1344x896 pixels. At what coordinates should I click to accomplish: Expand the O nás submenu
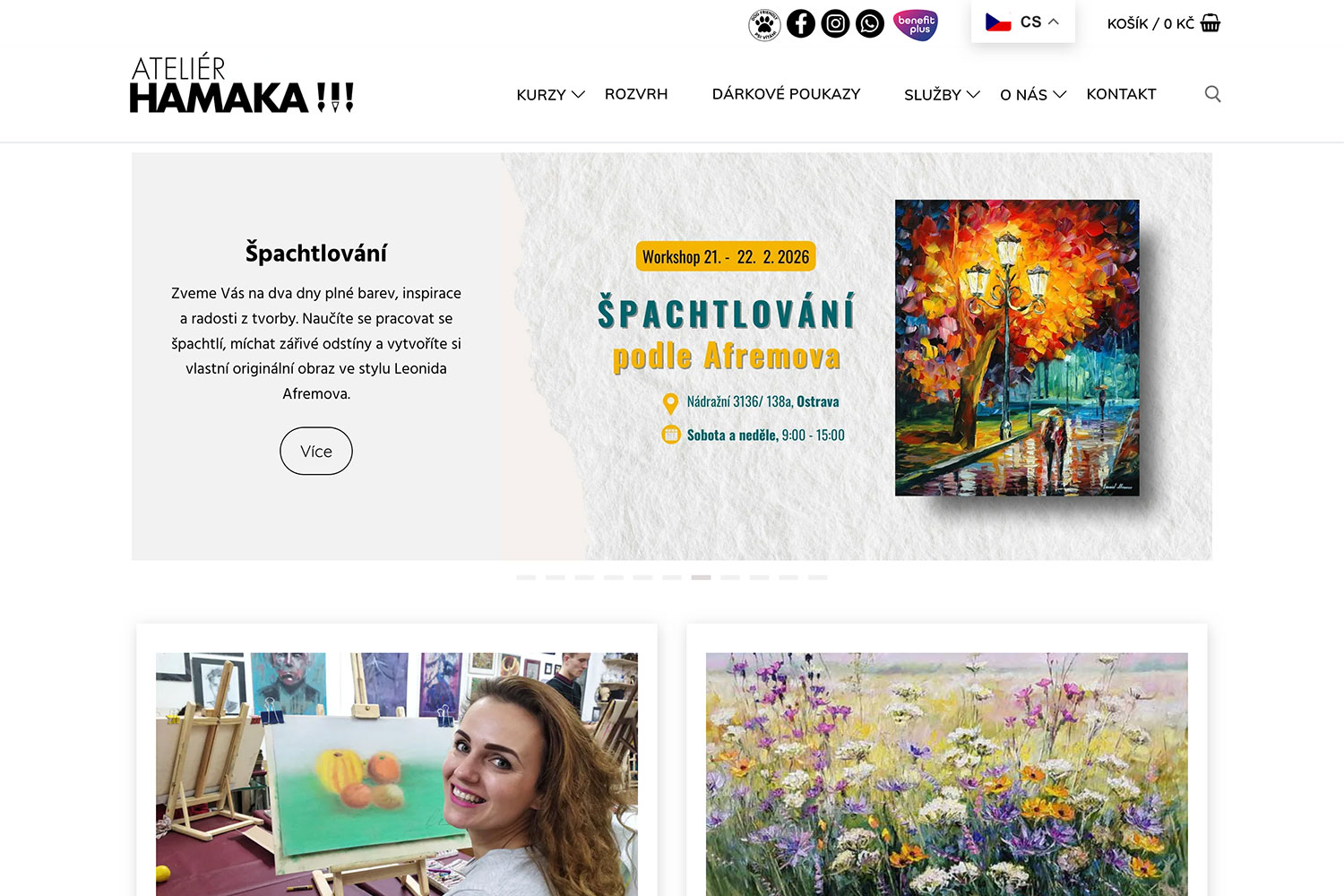(x=1033, y=94)
